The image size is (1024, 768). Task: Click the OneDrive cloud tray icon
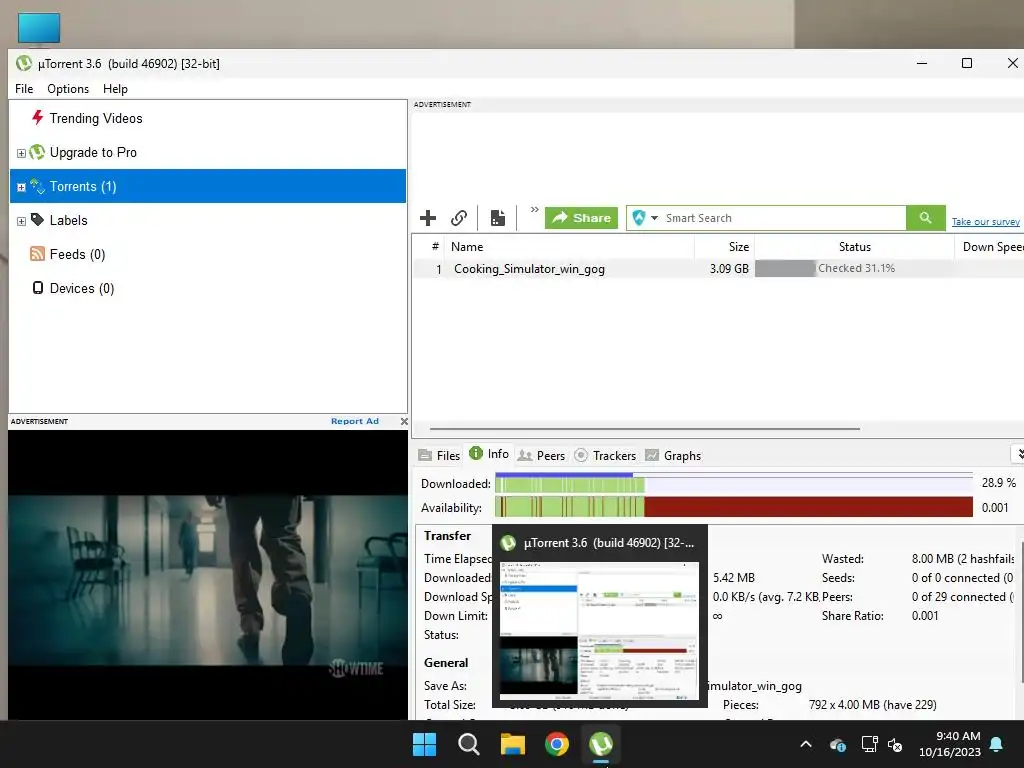click(838, 744)
